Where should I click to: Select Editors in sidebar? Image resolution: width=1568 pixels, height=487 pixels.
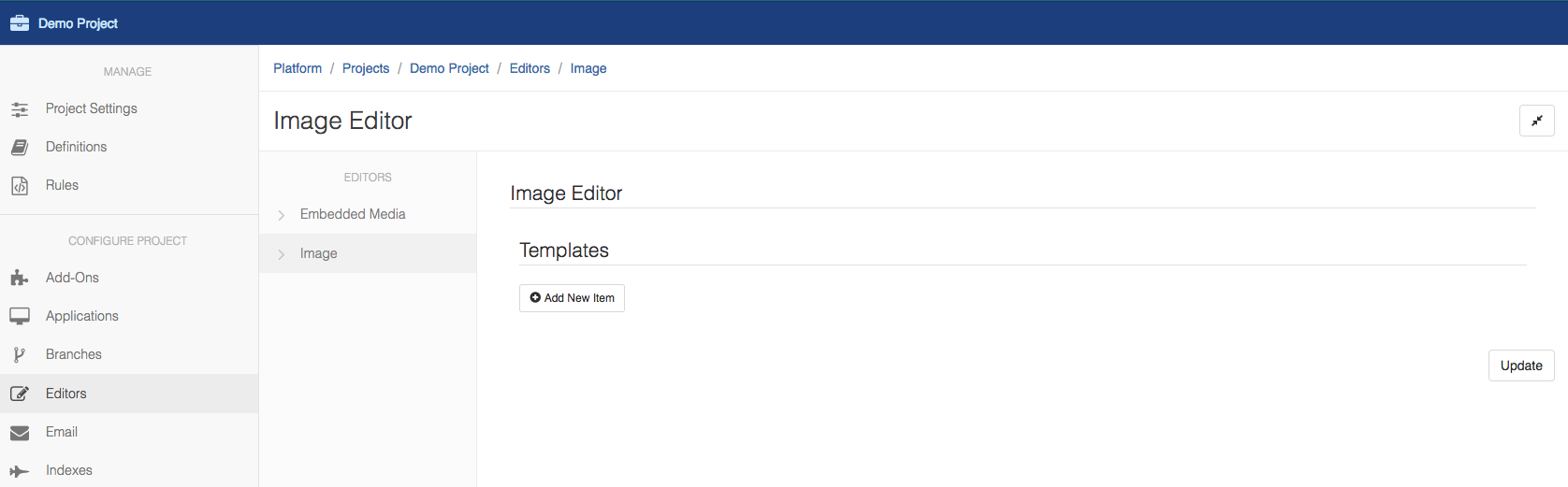pos(129,394)
